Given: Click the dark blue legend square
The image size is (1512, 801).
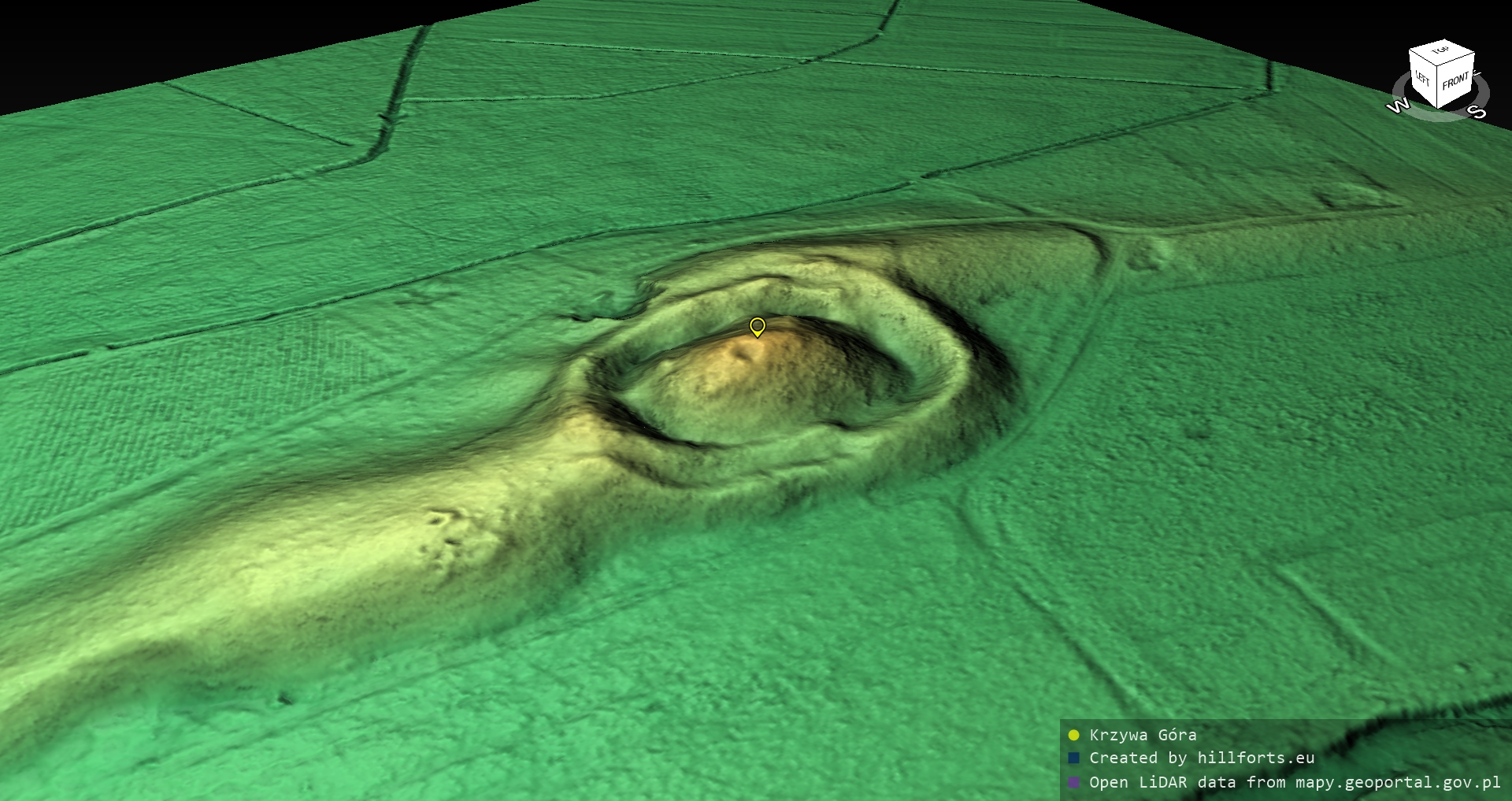Looking at the screenshot, I should [x=1073, y=758].
